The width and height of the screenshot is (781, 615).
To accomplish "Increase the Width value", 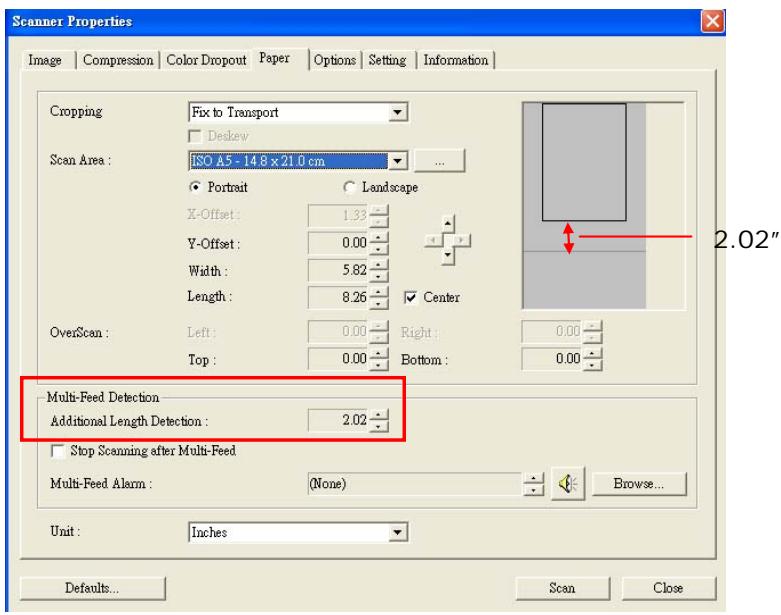I will (379, 264).
